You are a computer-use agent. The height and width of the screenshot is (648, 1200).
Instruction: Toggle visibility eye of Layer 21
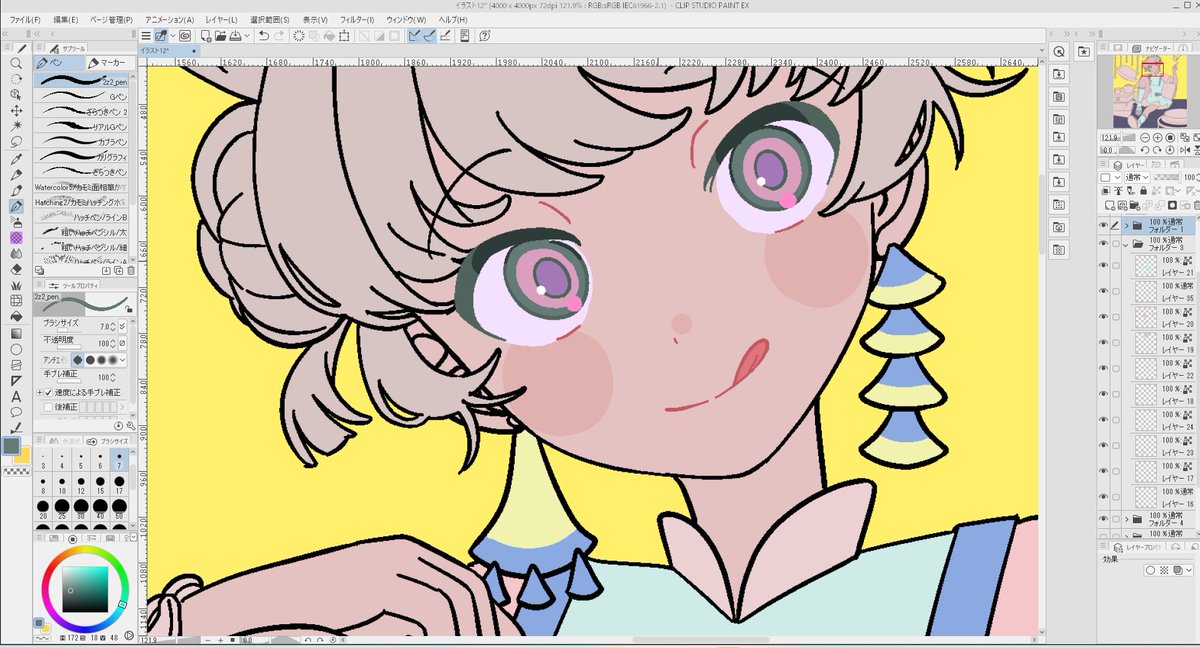[1103, 266]
